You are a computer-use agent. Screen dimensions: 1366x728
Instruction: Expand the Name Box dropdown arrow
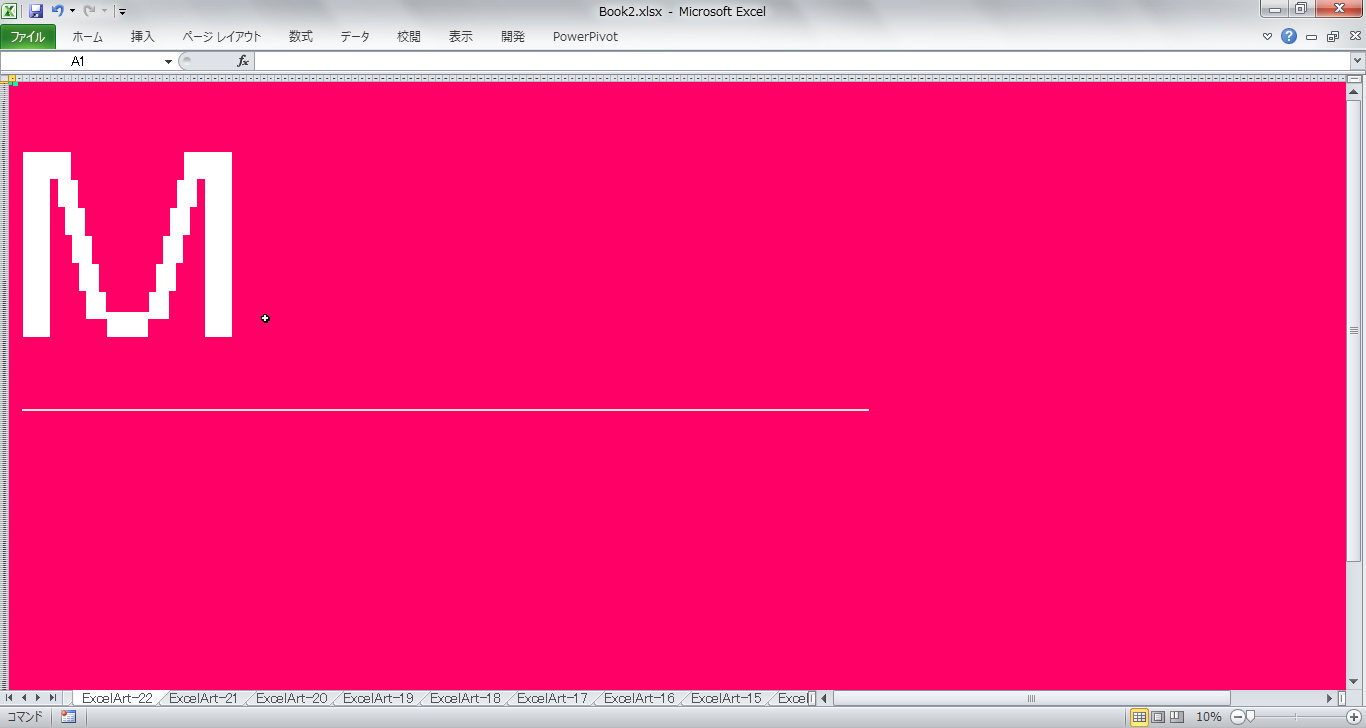click(168, 61)
